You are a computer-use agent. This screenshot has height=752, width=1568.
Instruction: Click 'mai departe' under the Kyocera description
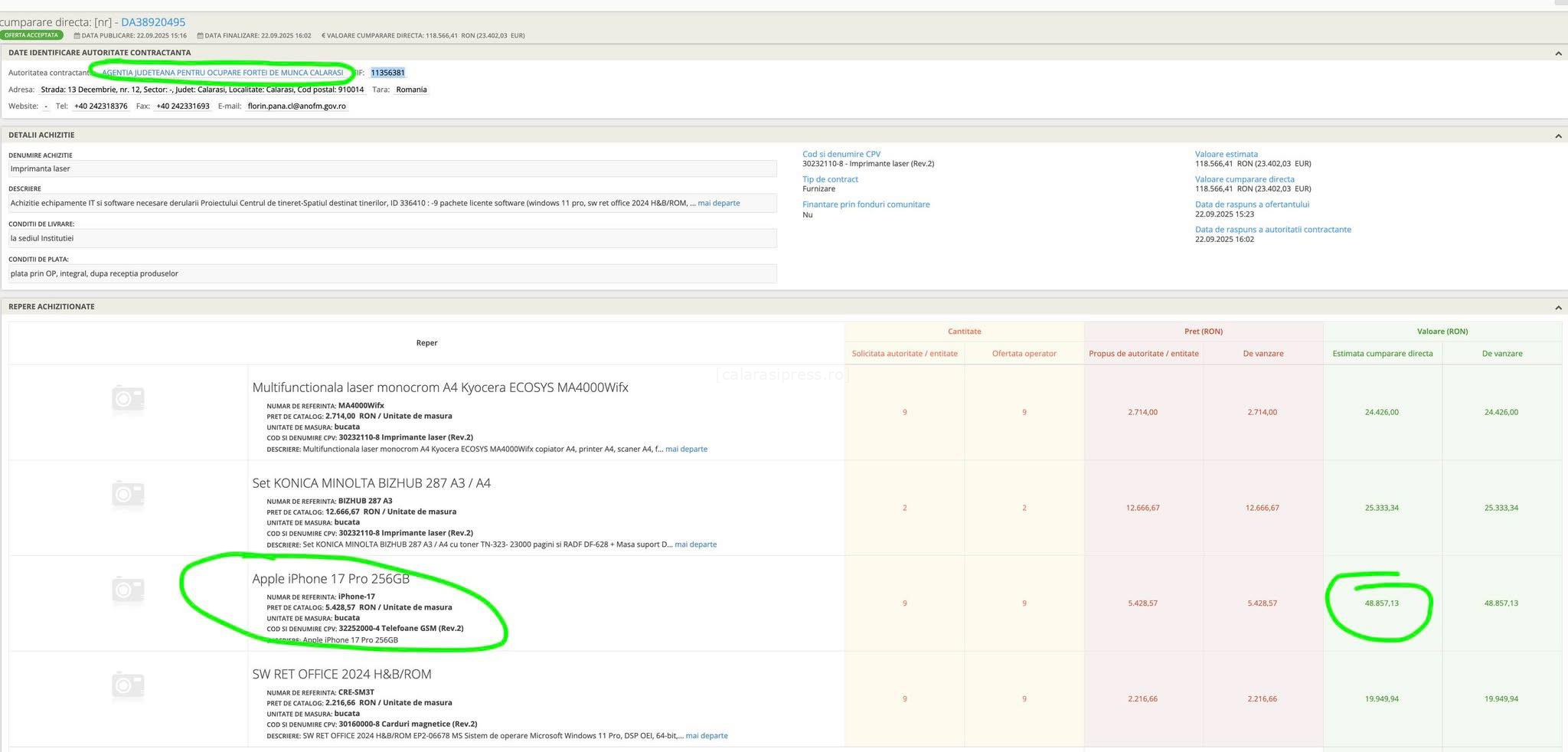686,449
